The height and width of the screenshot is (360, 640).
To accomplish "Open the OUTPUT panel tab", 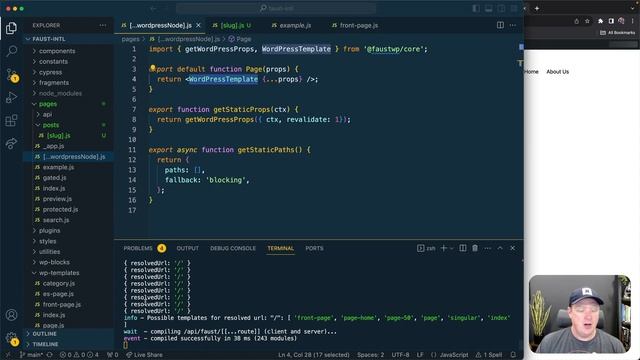I will (187, 248).
